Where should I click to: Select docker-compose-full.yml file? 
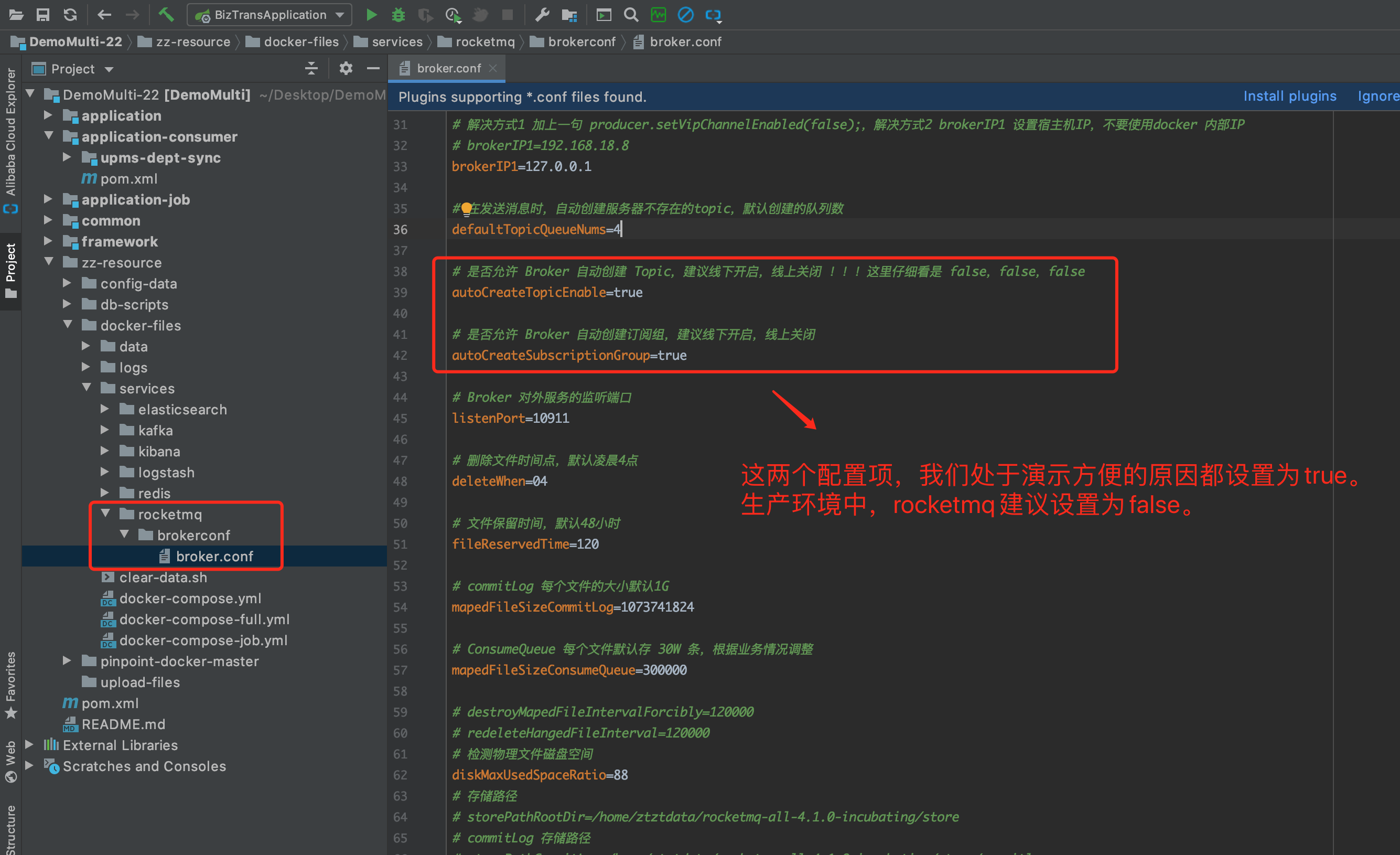coord(204,619)
